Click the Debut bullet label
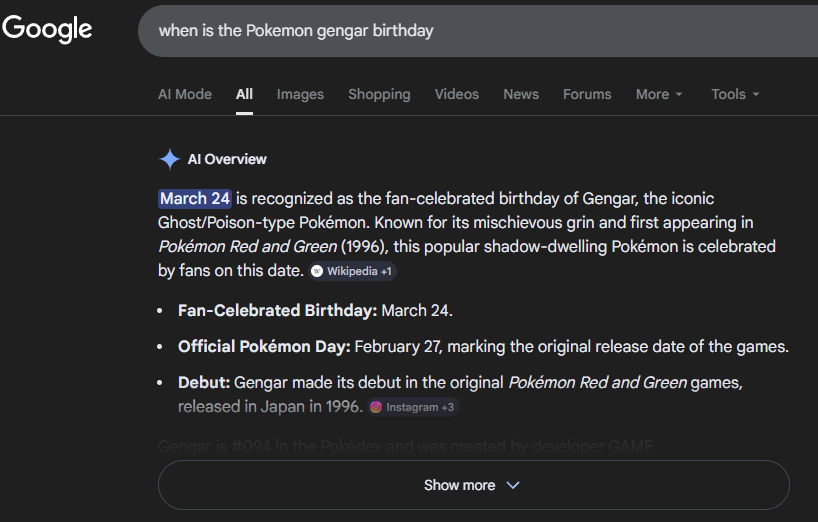The width and height of the screenshot is (818, 522). click(x=203, y=383)
